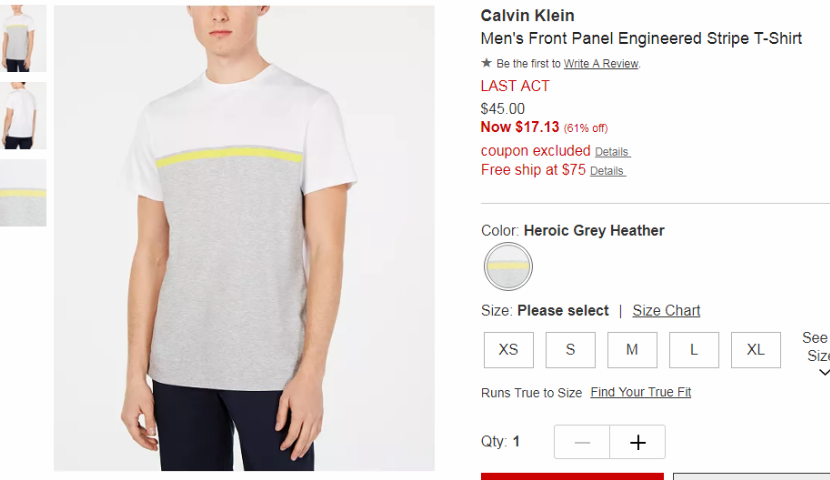
Task: Pick size XL
Action: [756, 350]
